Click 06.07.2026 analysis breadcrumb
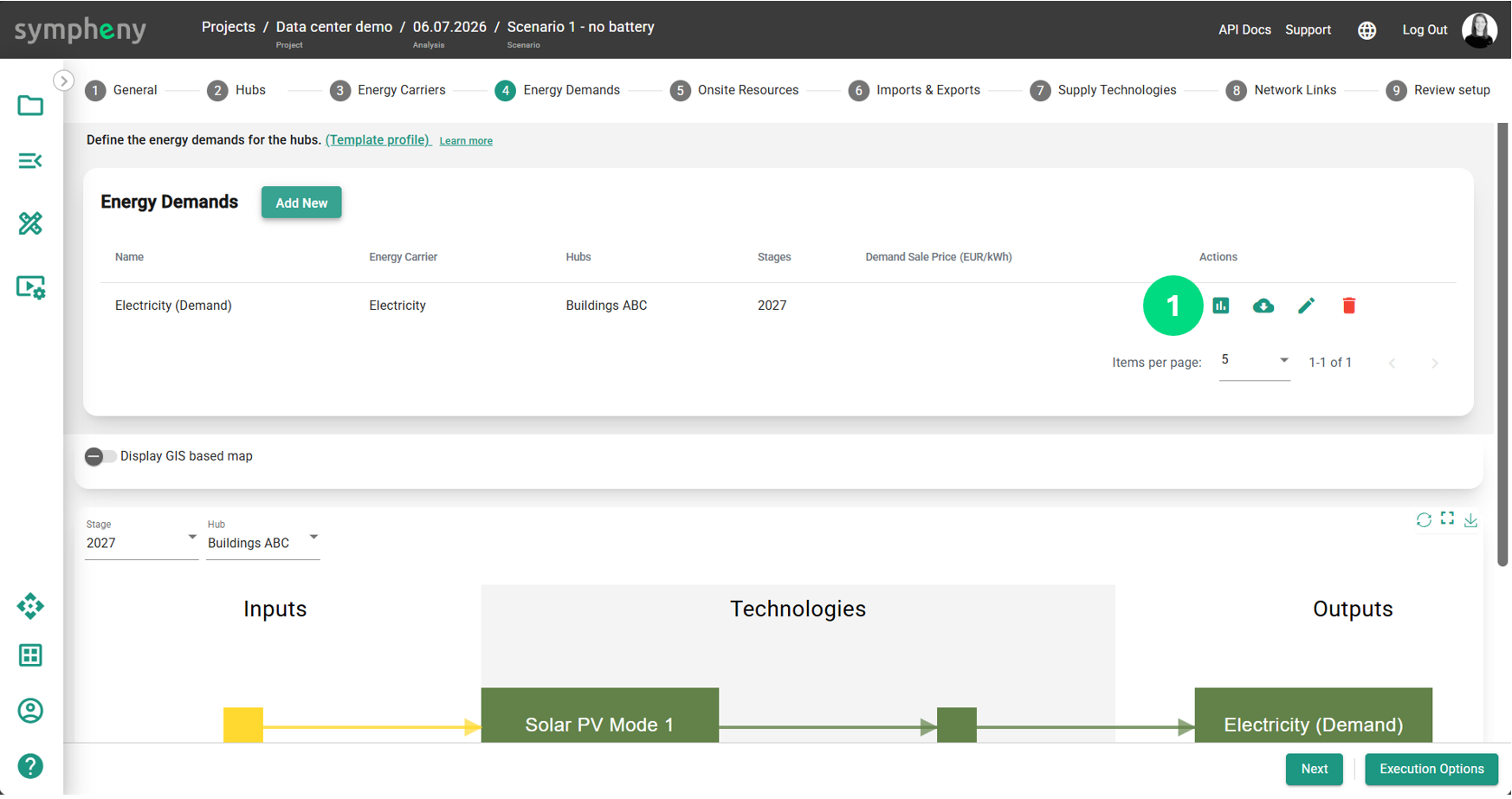The image size is (1512, 799). click(x=449, y=27)
